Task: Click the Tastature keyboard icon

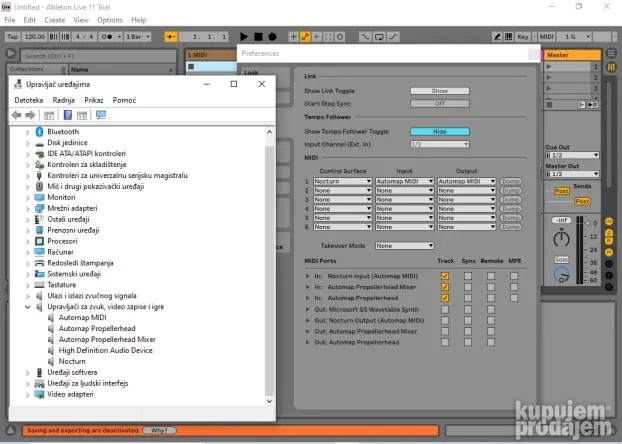Action: pyautogui.click(x=39, y=285)
